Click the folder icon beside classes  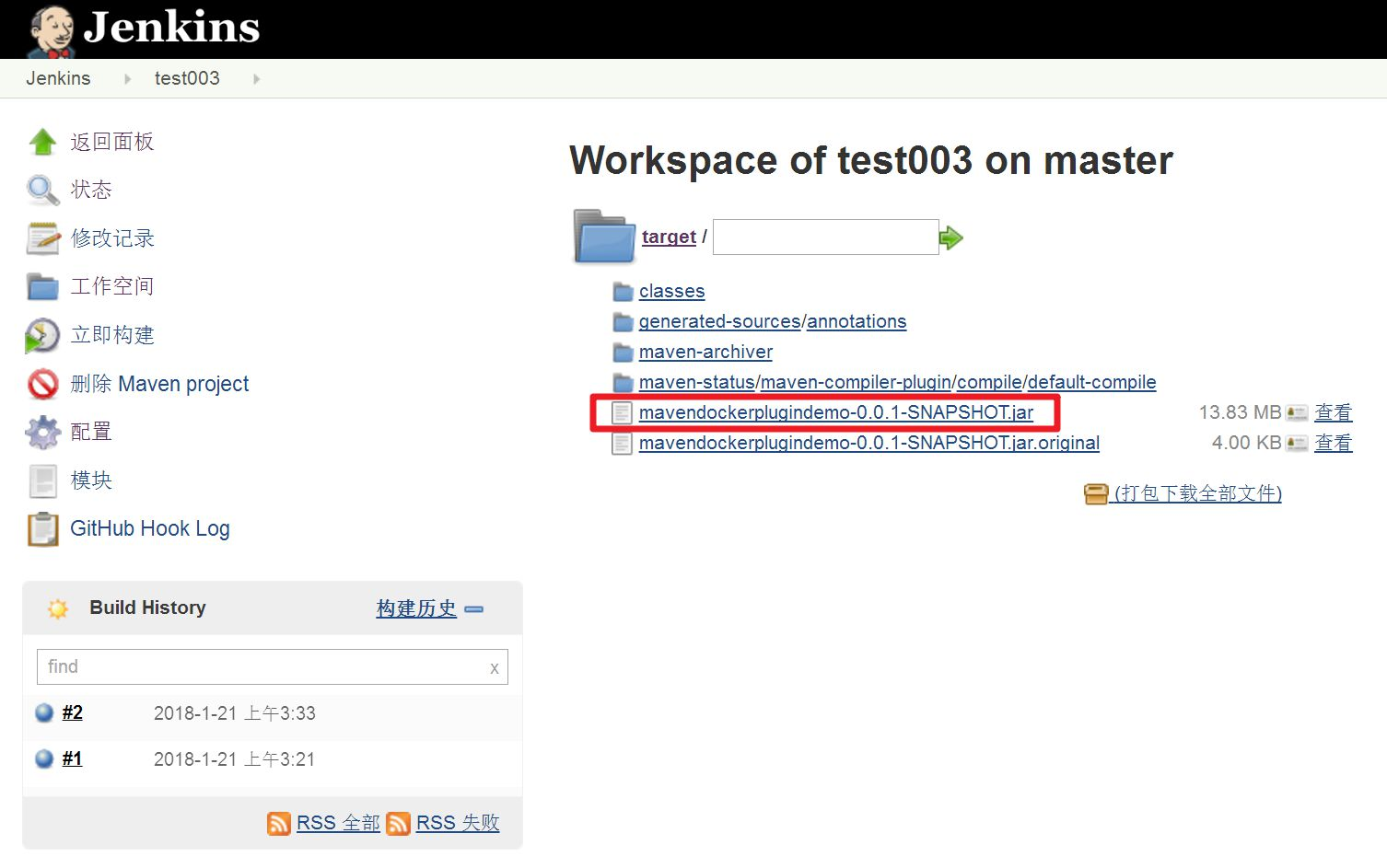pos(624,292)
